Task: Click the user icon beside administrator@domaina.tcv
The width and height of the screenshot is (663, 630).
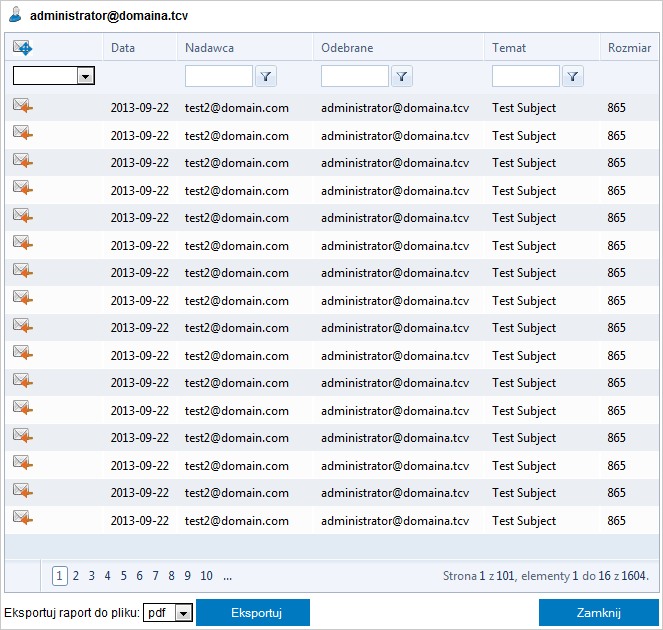Action: coord(16,15)
